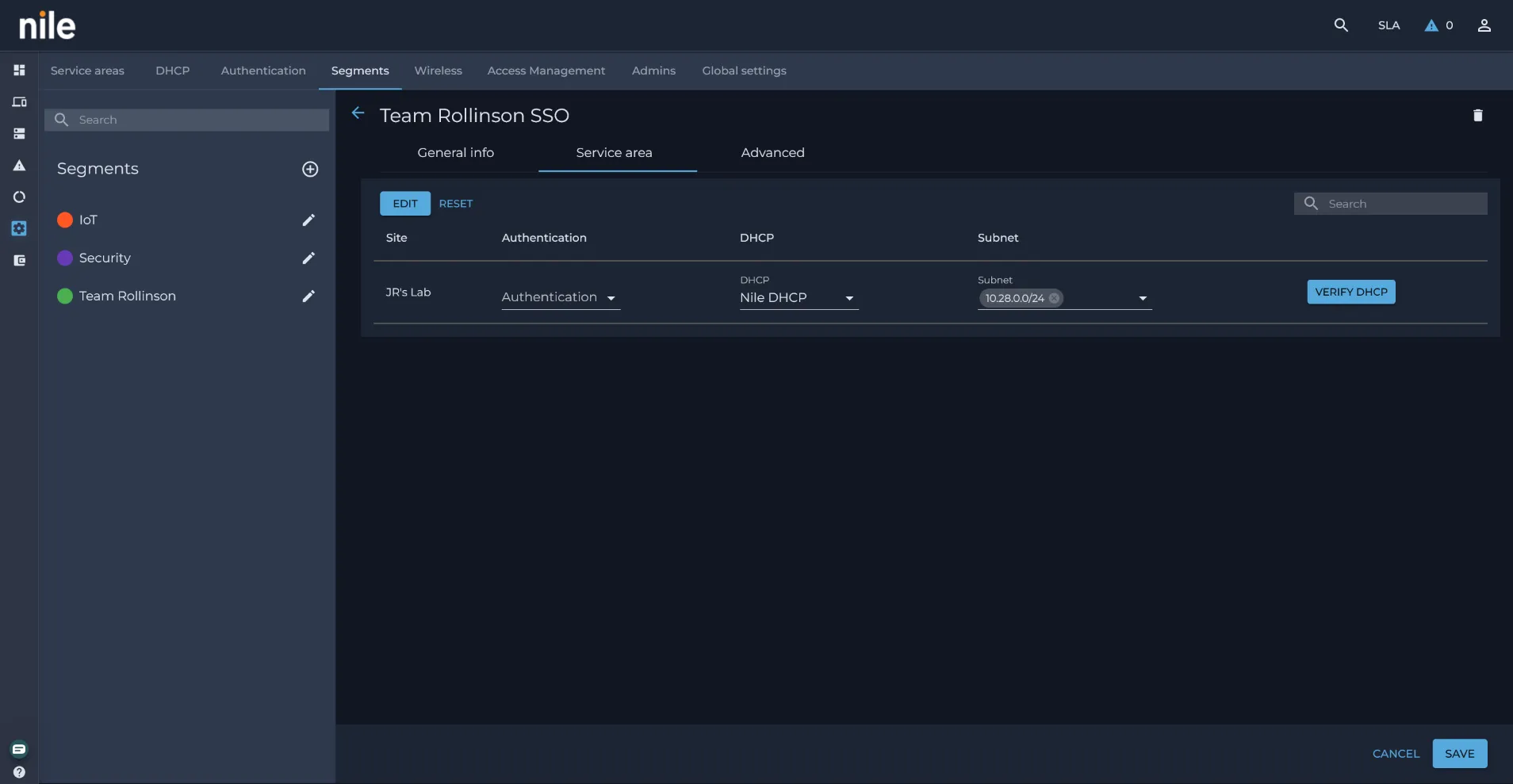Select the settings gear sidebar icon

point(19,228)
